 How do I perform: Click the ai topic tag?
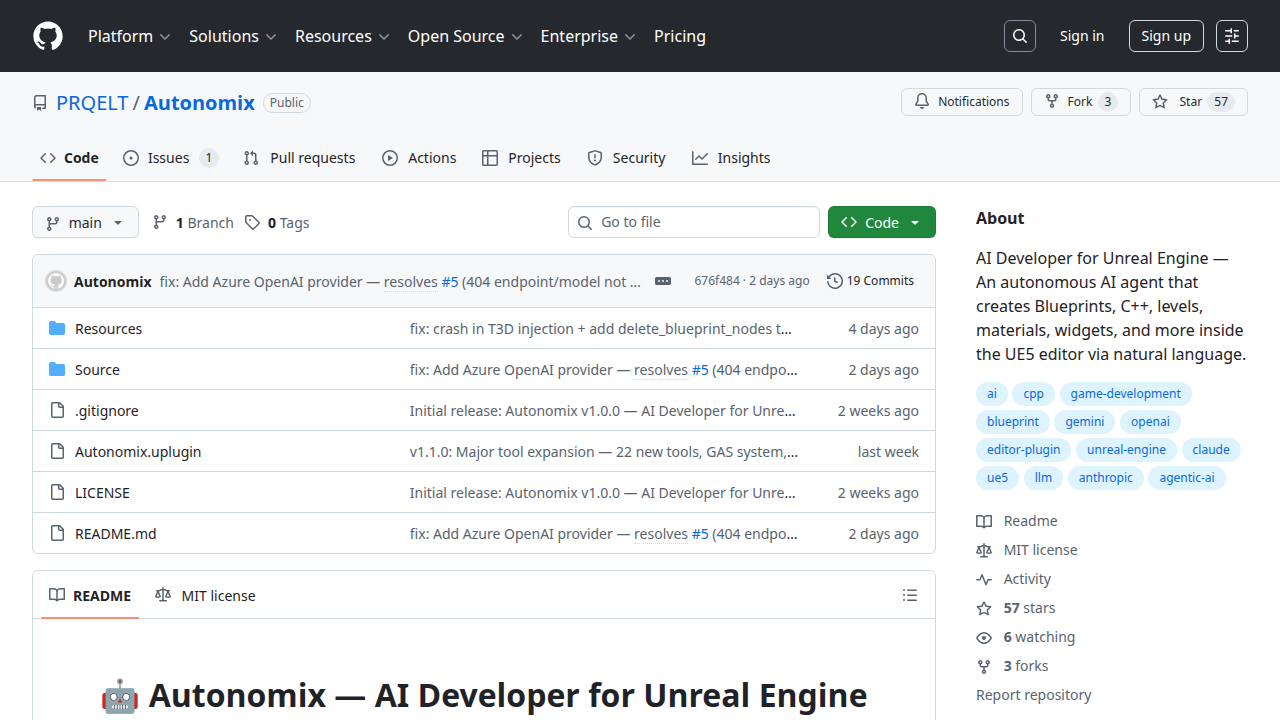point(992,394)
